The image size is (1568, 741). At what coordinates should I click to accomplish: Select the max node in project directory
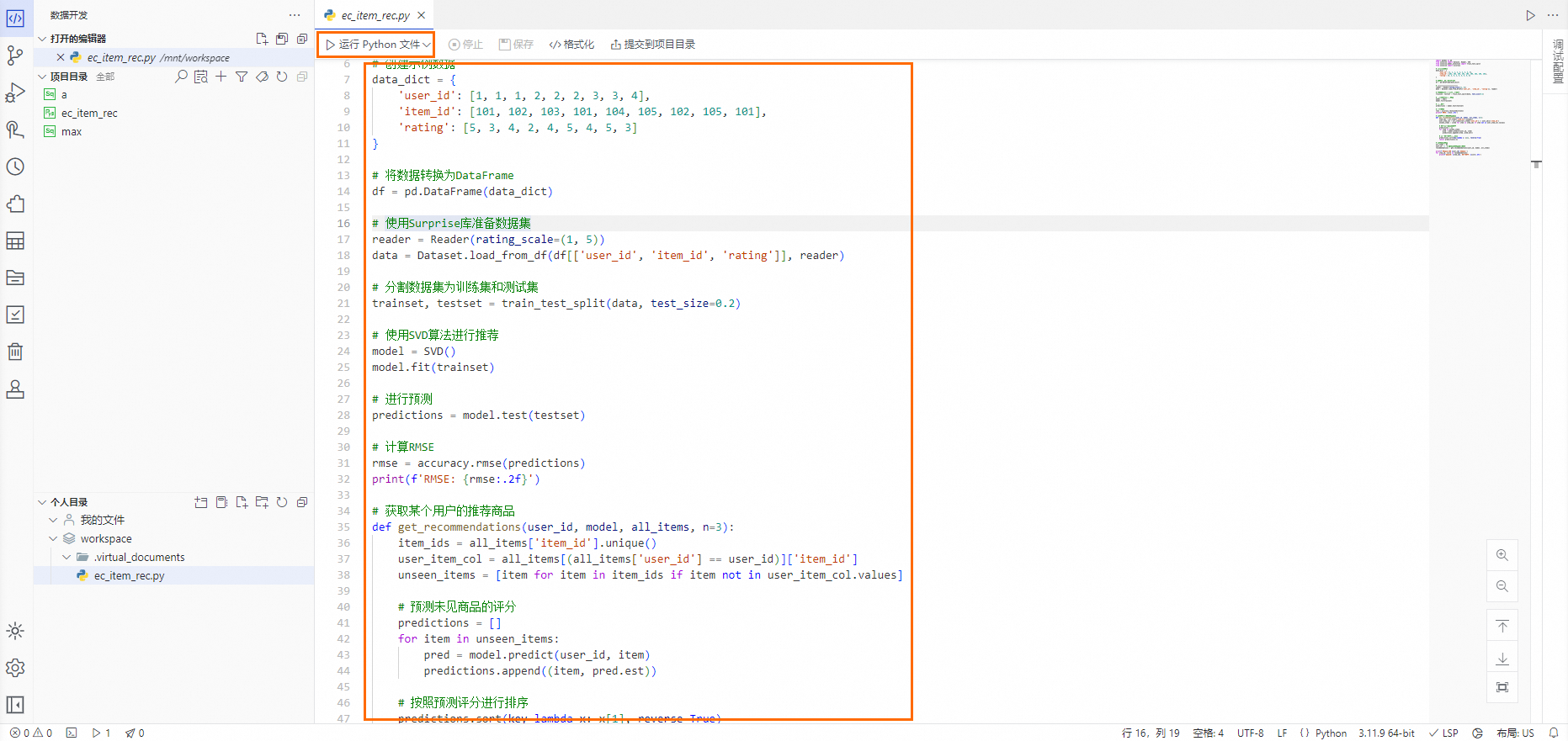[x=72, y=132]
